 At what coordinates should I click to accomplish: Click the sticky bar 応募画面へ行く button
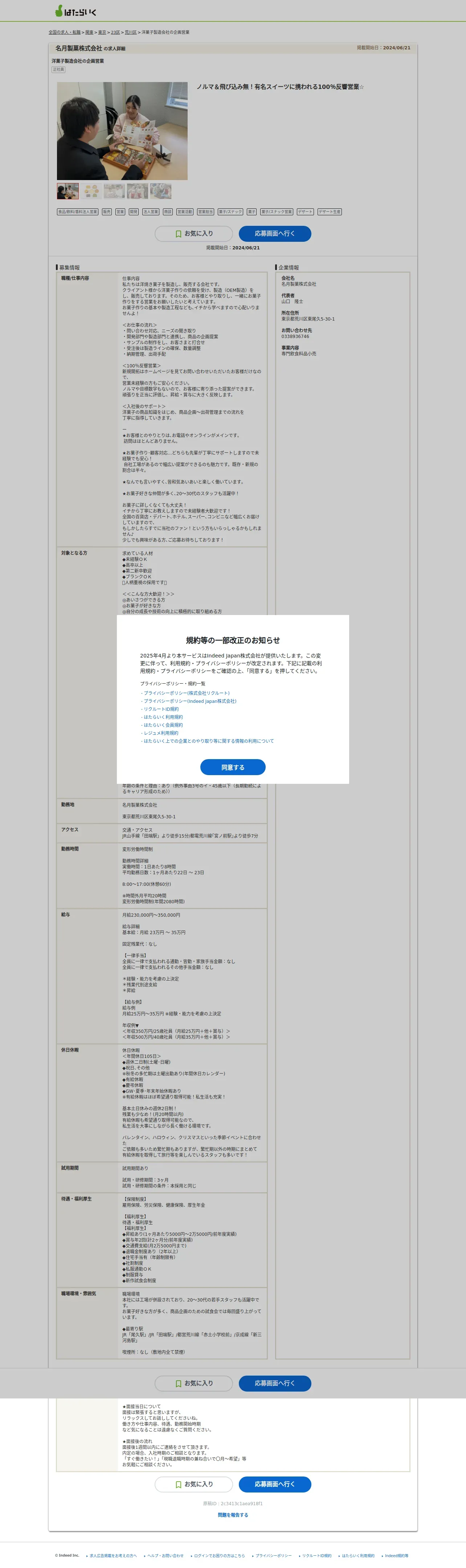click(x=275, y=1384)
